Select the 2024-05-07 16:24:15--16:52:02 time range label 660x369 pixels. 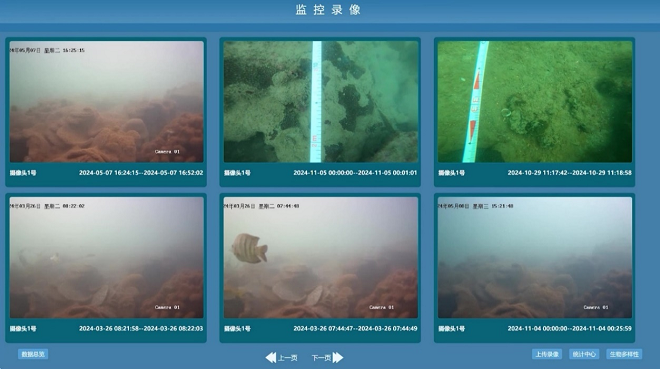[141, 173]
